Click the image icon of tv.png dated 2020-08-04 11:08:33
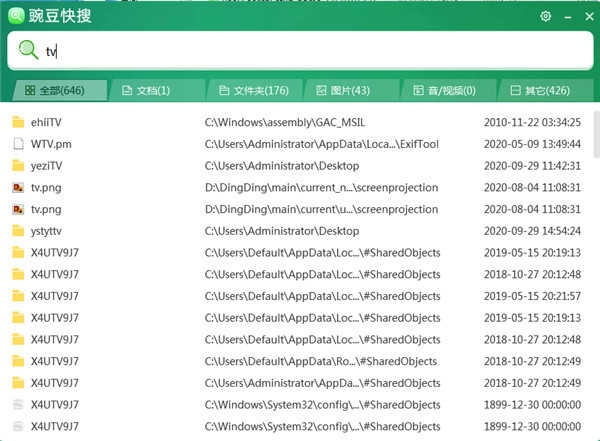The image size is (600, 441). click(x=17, y=209)
